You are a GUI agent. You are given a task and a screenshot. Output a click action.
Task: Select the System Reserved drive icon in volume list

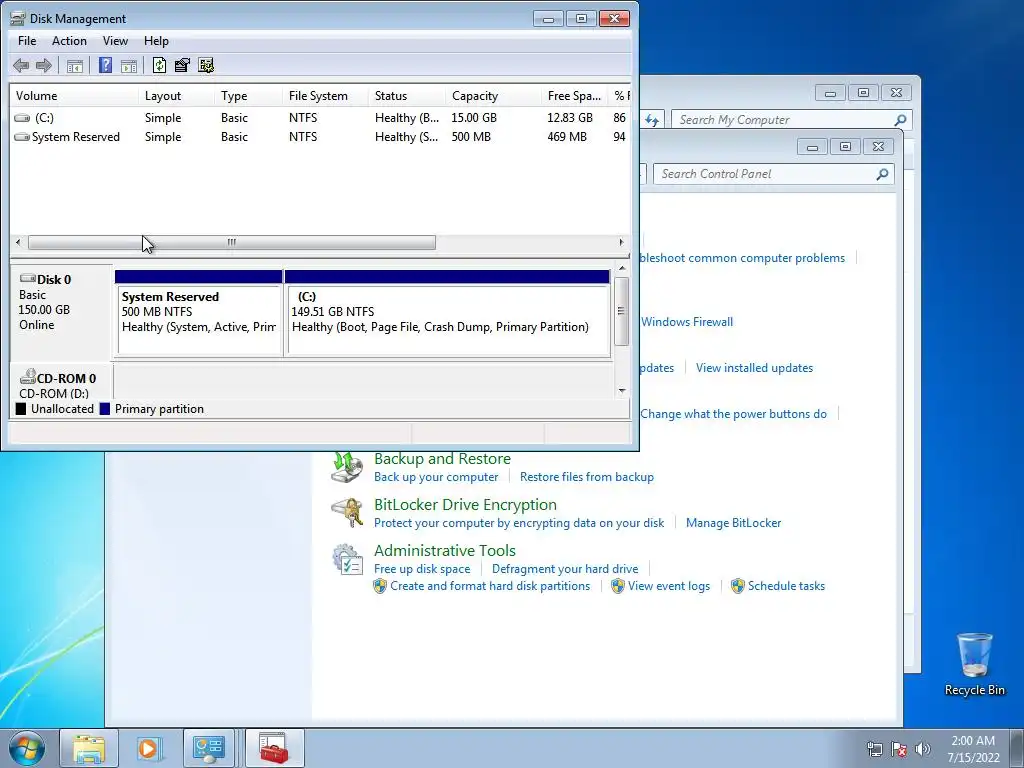(22, 137)
